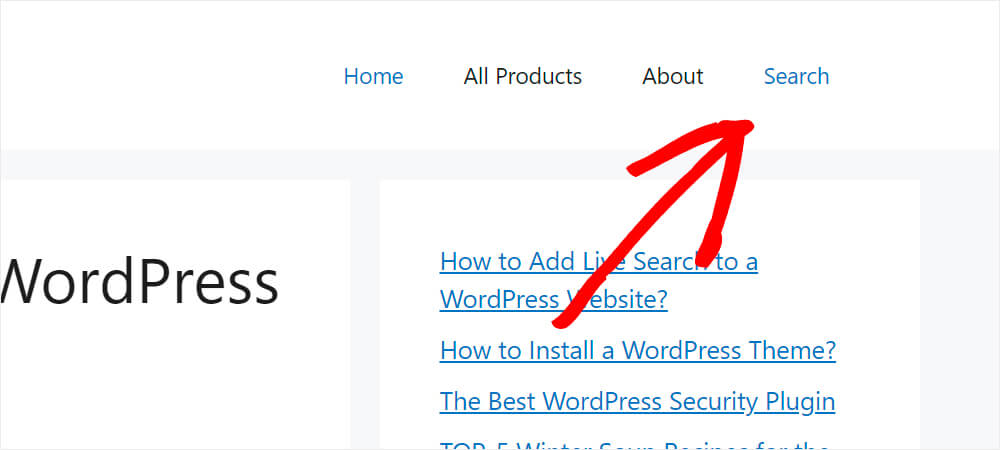Screen dimensions: 1000x450
Task: Open the Home menu item
Action: tap(373, 76)
